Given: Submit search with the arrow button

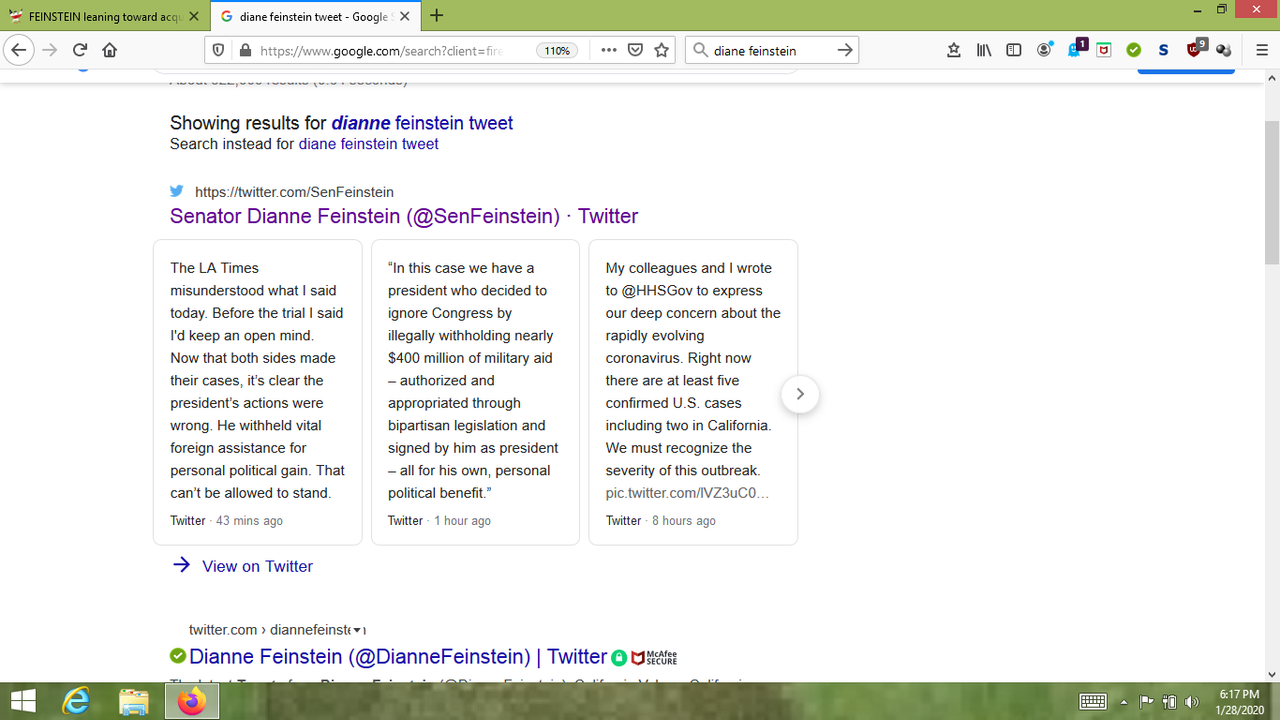Looking at the screenshot, I should click(x=845, y=50).
